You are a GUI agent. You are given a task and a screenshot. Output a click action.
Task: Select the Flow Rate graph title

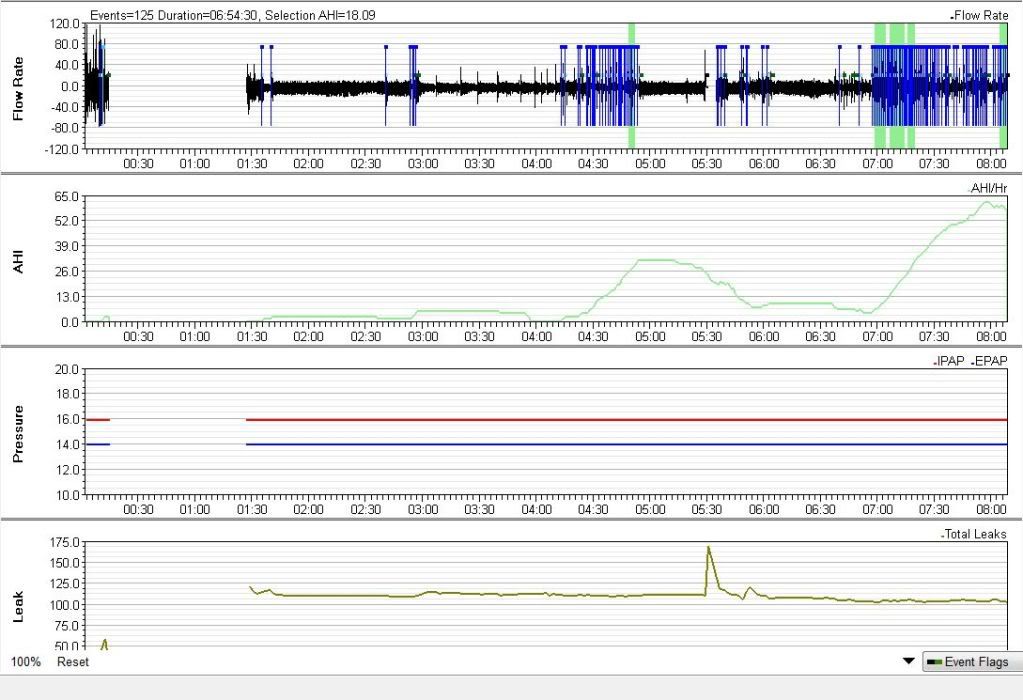tap(18, 87)
